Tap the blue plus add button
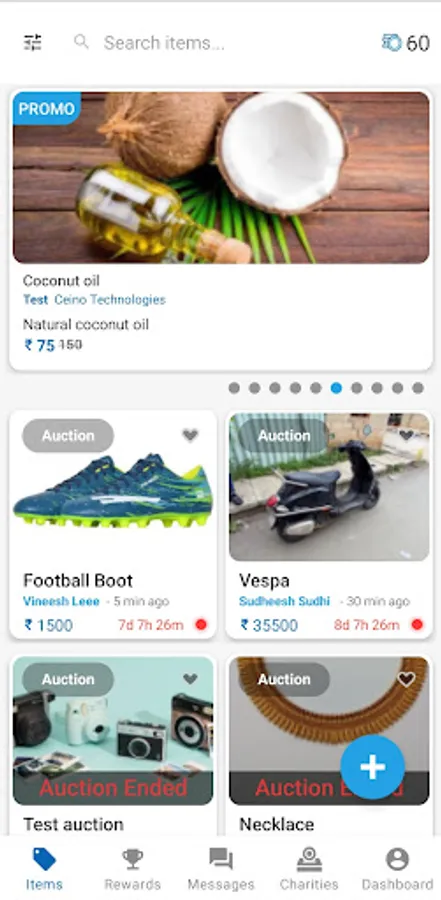Screen dimensions: 441x900 point(373,767)
